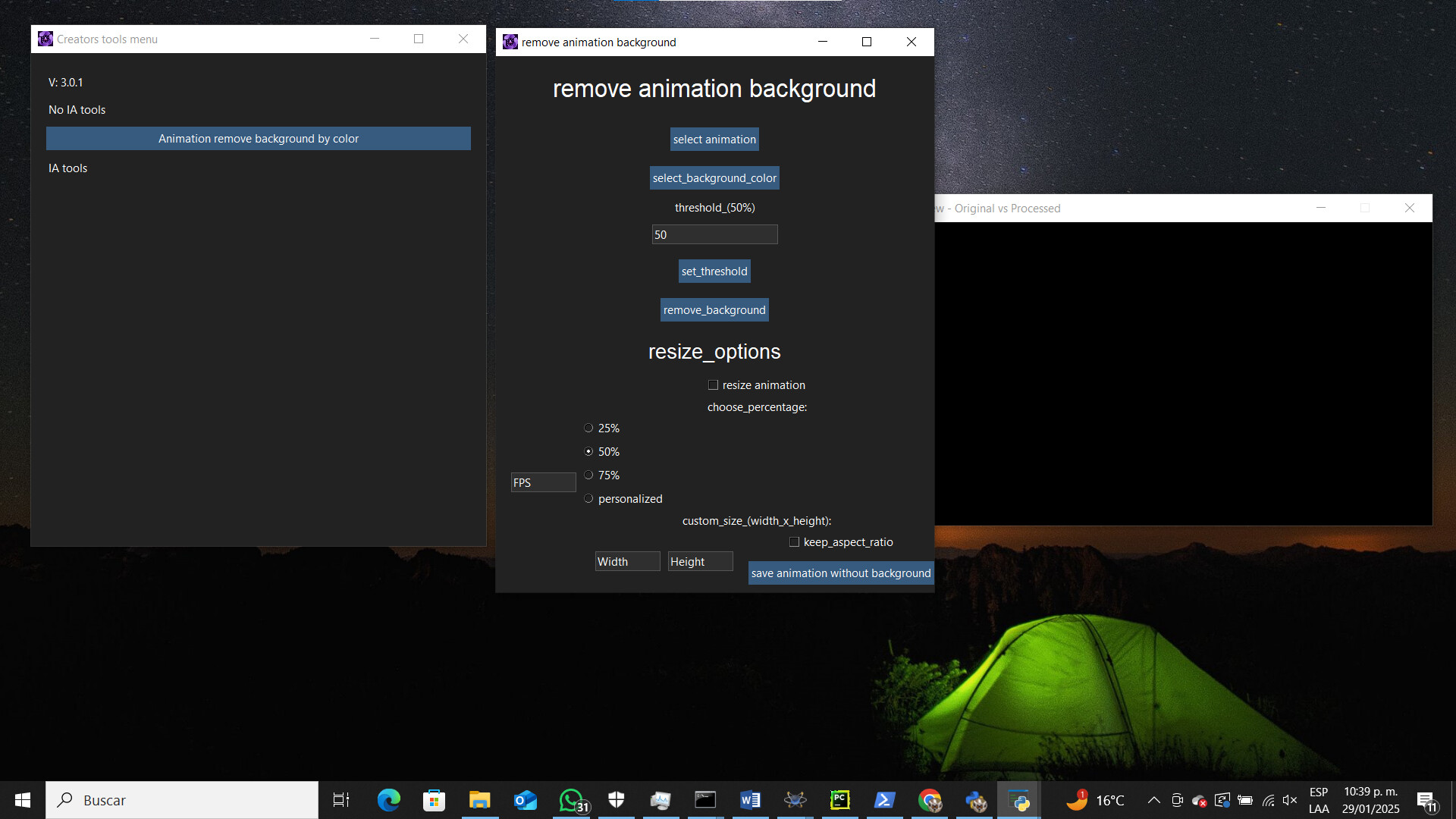Viewport: 1456px width, 819px height.
Task: Enable the resize animation checkbox
Action: [x=713, y=384]
